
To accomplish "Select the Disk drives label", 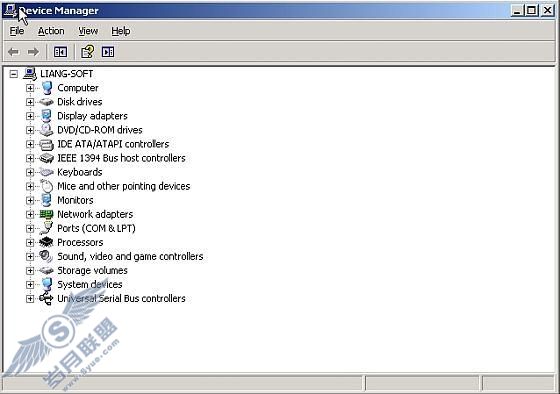I will (80, 102).
